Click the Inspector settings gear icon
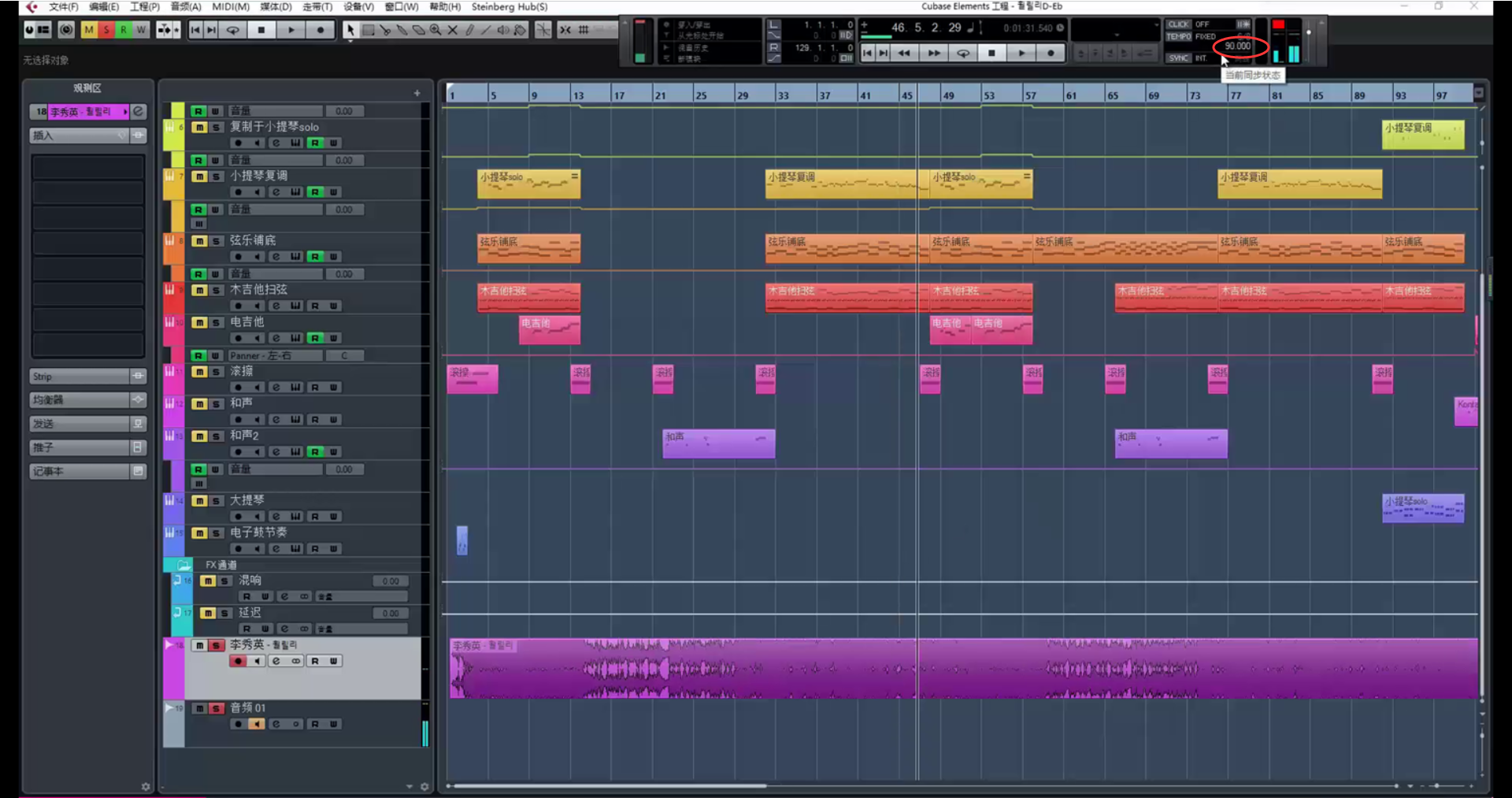The width and height of the screenshot is (1512, 798). click(x=145, y=786)
